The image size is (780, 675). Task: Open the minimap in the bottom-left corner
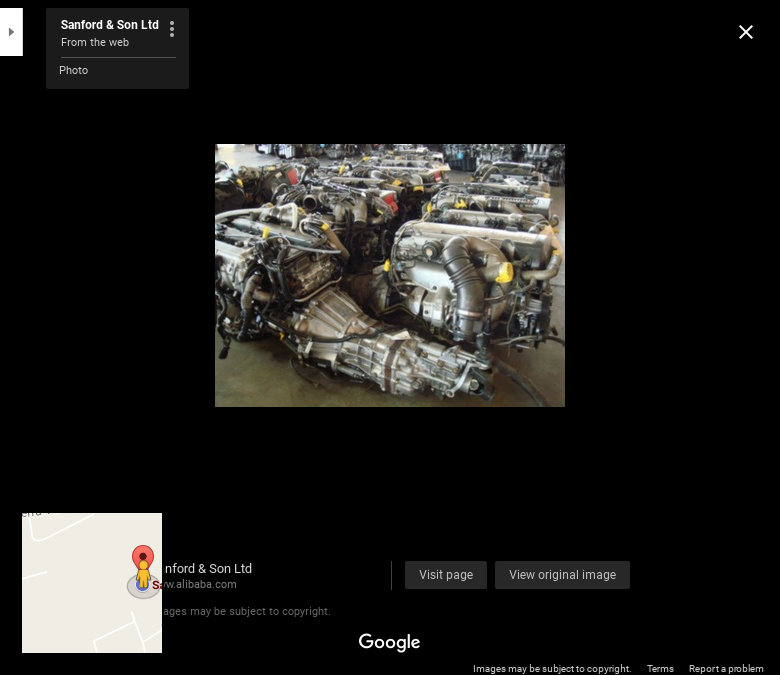(92, 582)
